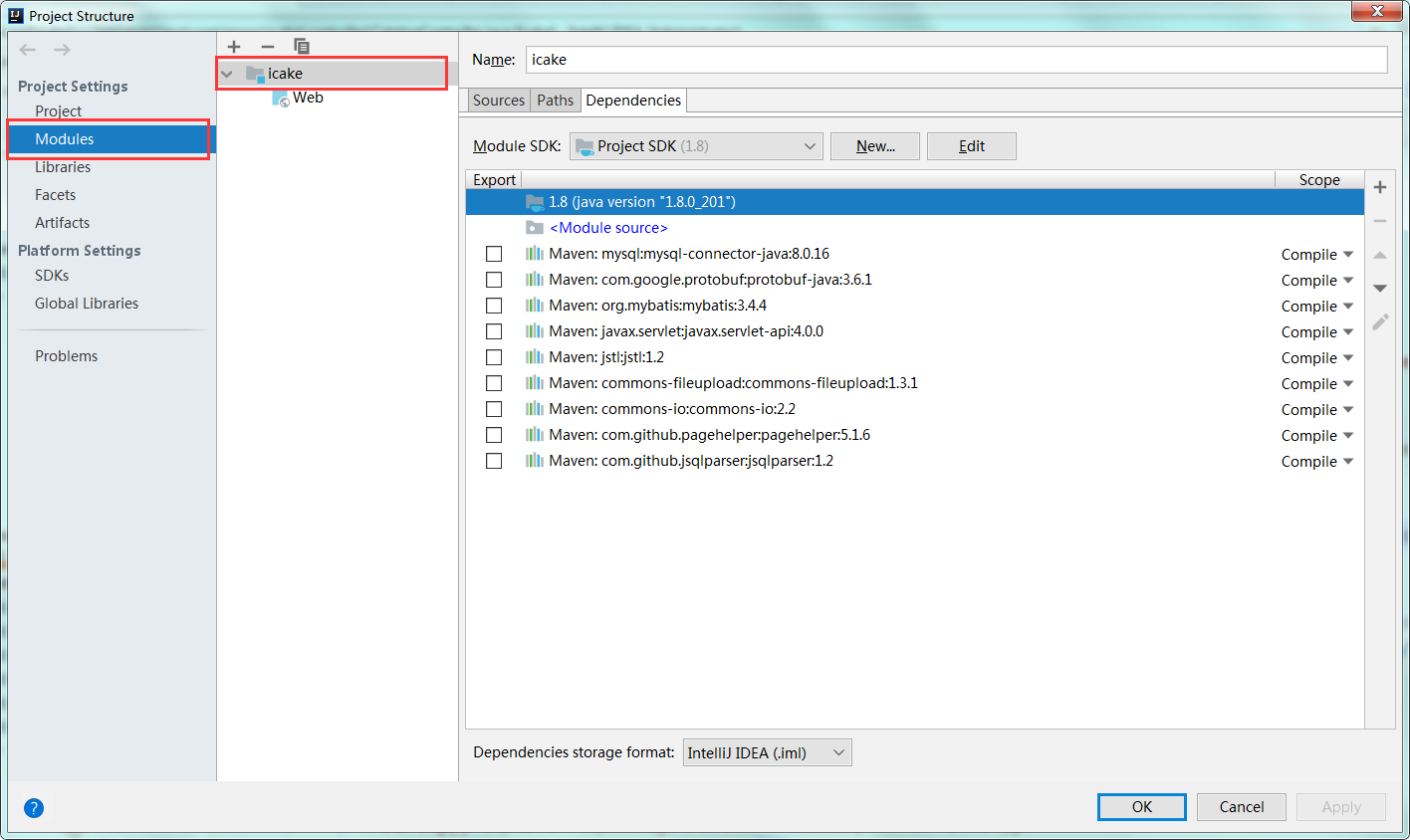Viewport: 1410px width, 840px height.
Task: Open Dependencies storage format dropdown
Action: tap(767, 752)
